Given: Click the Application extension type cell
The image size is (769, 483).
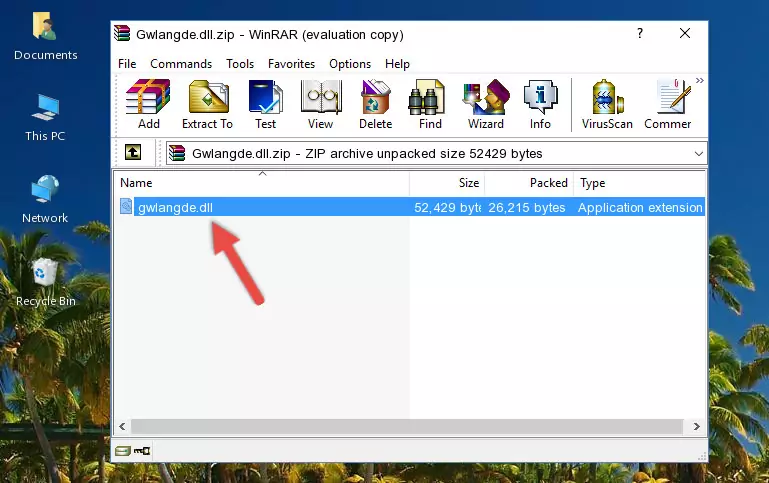Looking at the screenshot, I should (x=640, y=207).
